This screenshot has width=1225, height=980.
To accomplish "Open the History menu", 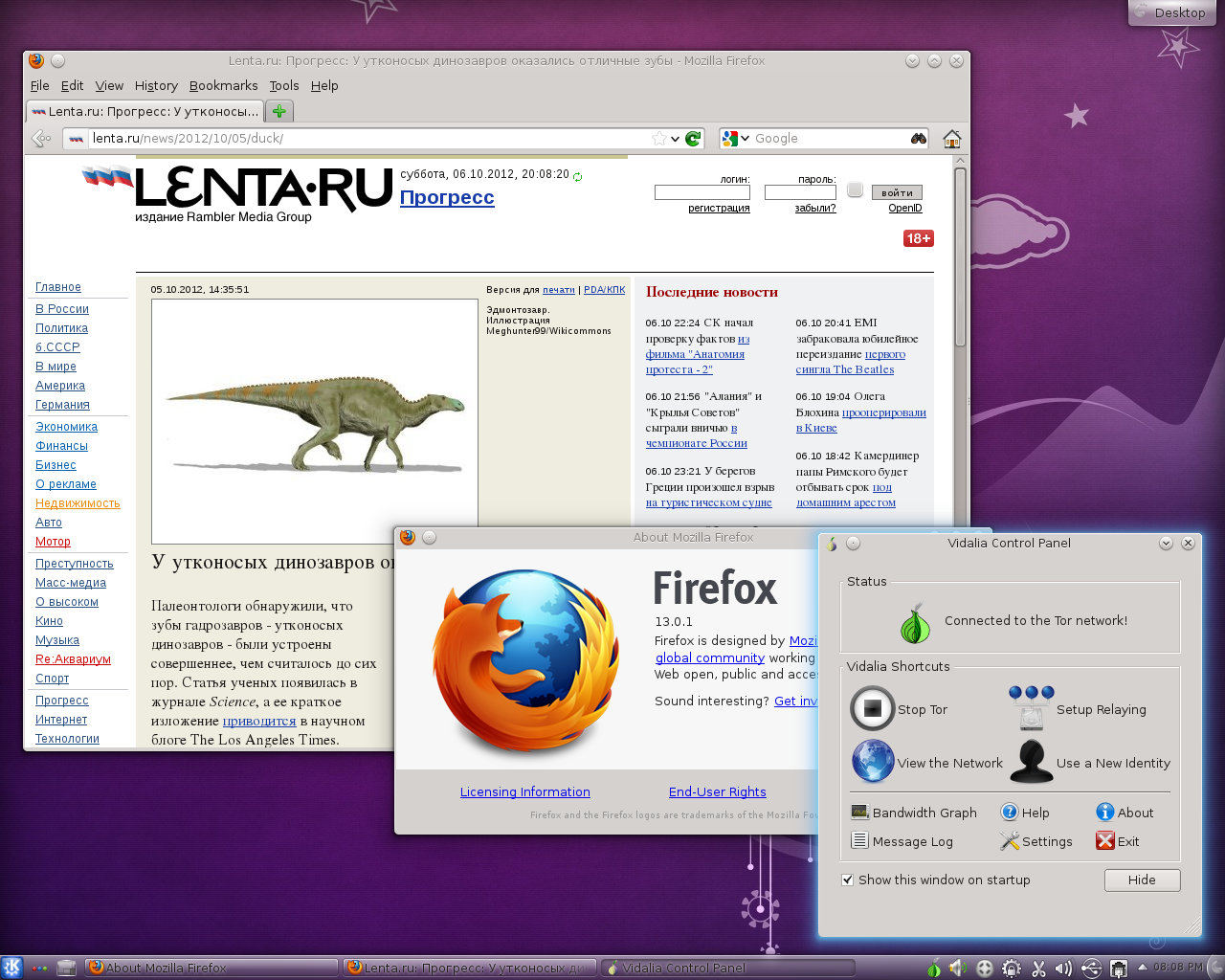I will 156,85.
